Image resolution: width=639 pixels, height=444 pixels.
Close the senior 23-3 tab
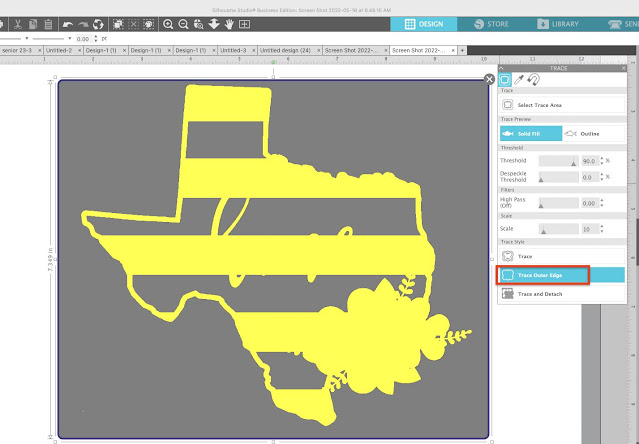[40, 51]
